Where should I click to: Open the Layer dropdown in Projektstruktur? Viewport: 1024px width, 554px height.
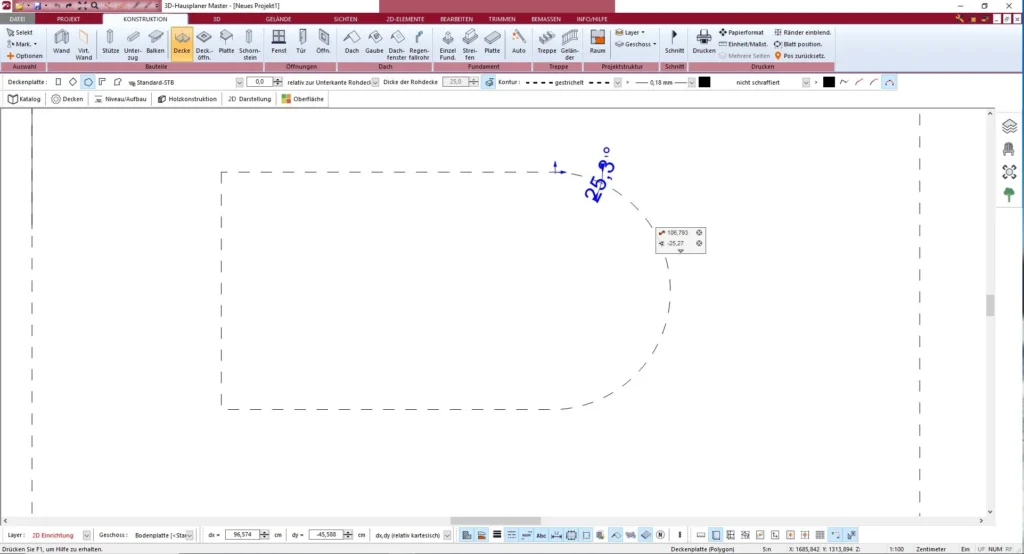point(632,32)
